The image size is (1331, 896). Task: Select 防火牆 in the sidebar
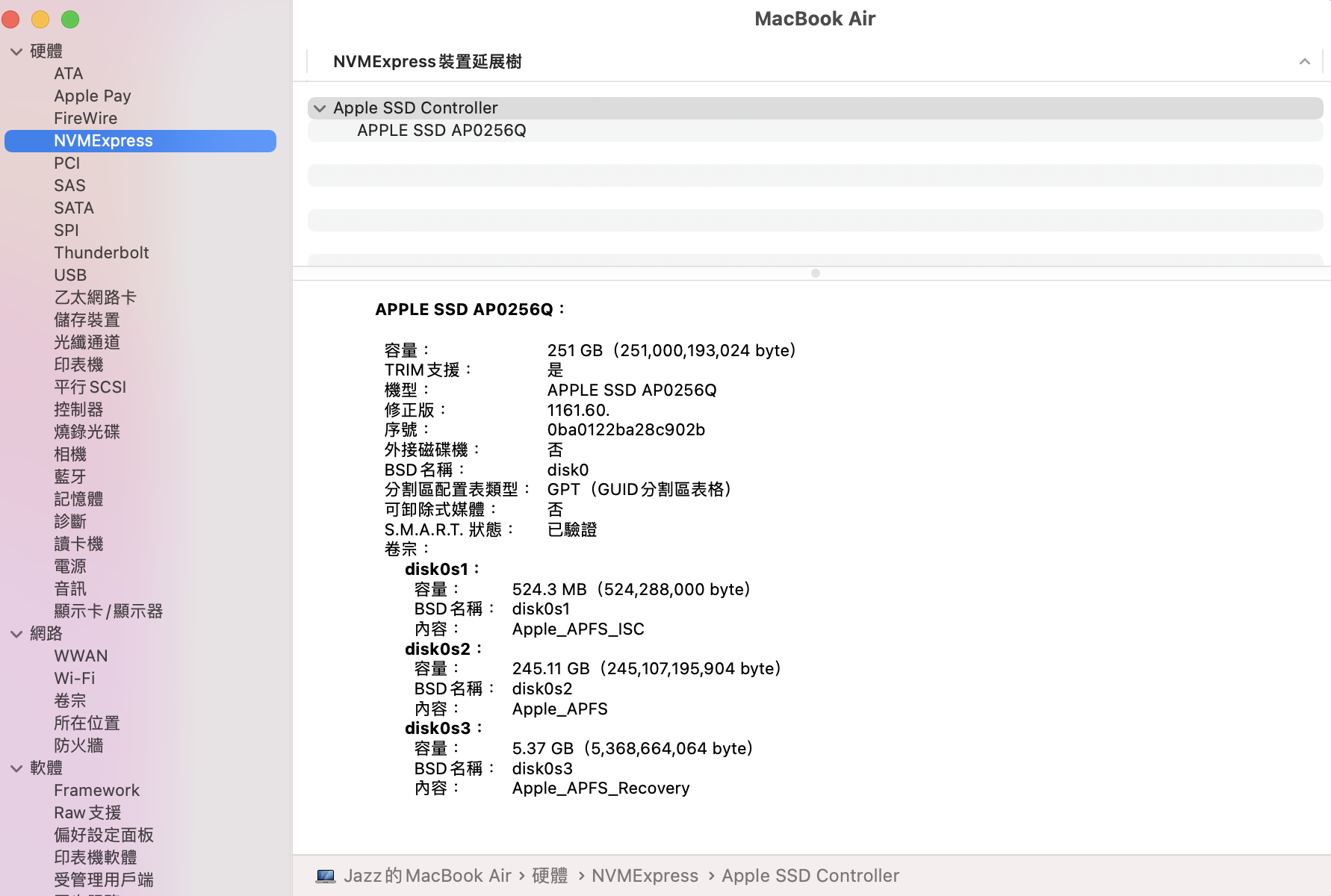pos(79,746)
